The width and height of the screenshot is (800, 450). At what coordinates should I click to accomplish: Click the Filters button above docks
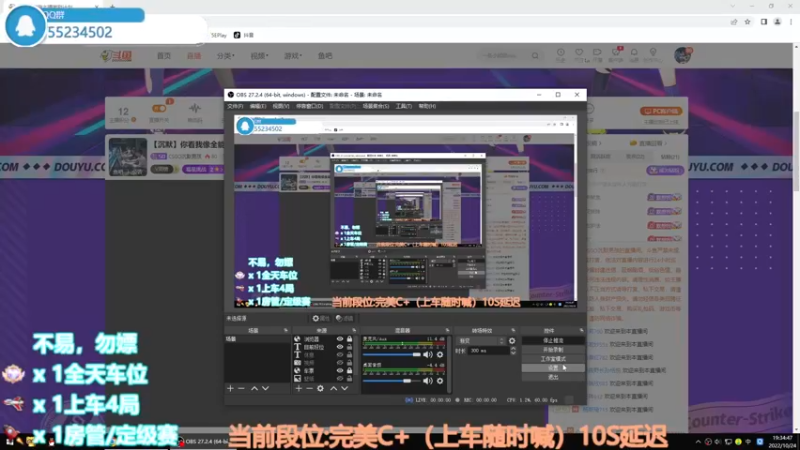coord(344,318)
